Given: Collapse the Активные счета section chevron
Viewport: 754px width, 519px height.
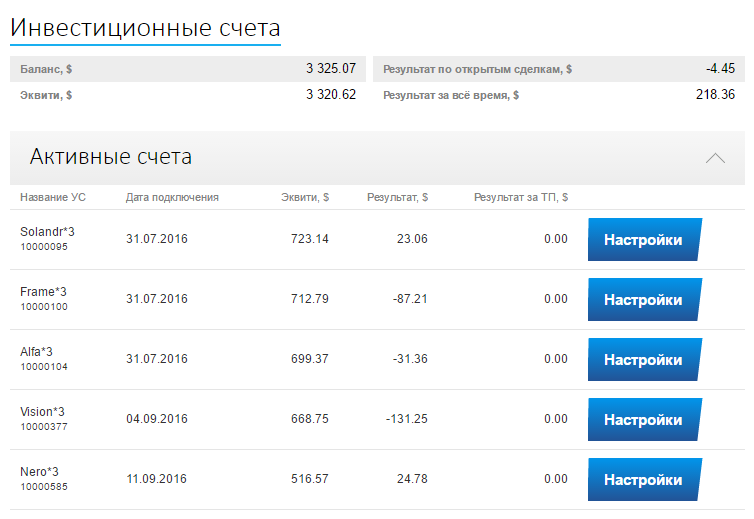Looking at the screenshot, I should [x=715, y=158].
